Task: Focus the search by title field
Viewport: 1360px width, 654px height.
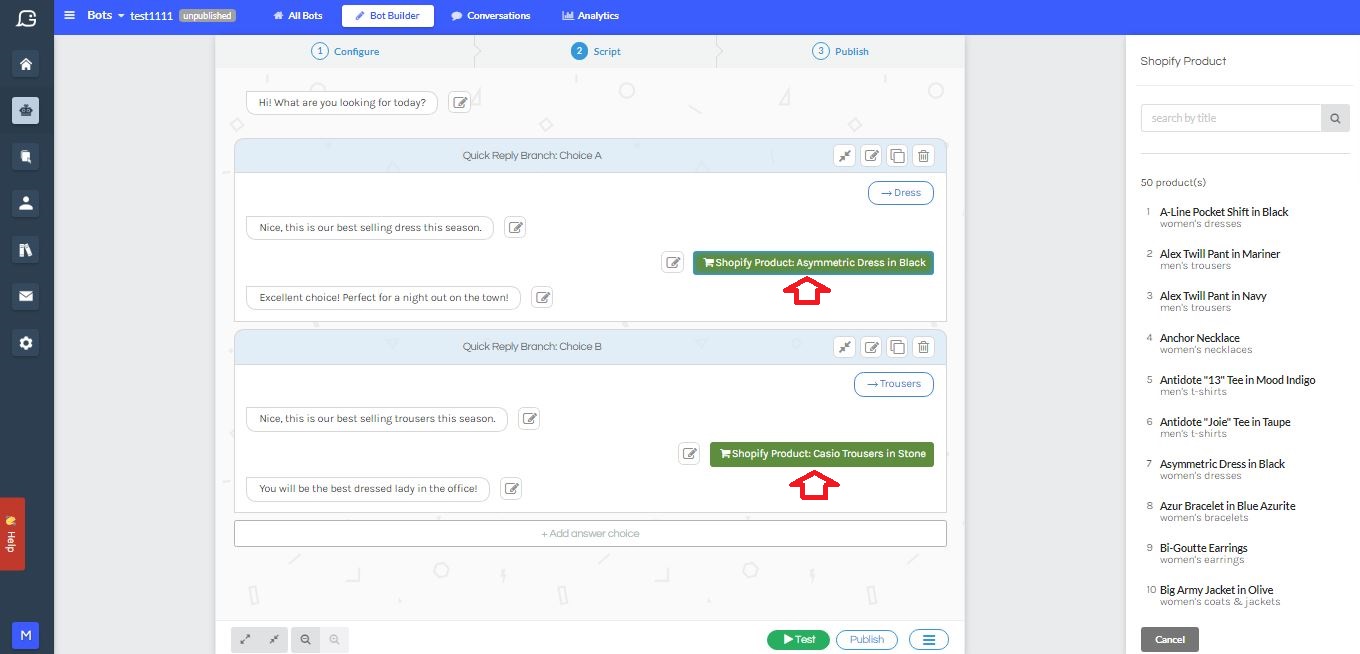Action: pyautogui.click(x=1231, y=118)
